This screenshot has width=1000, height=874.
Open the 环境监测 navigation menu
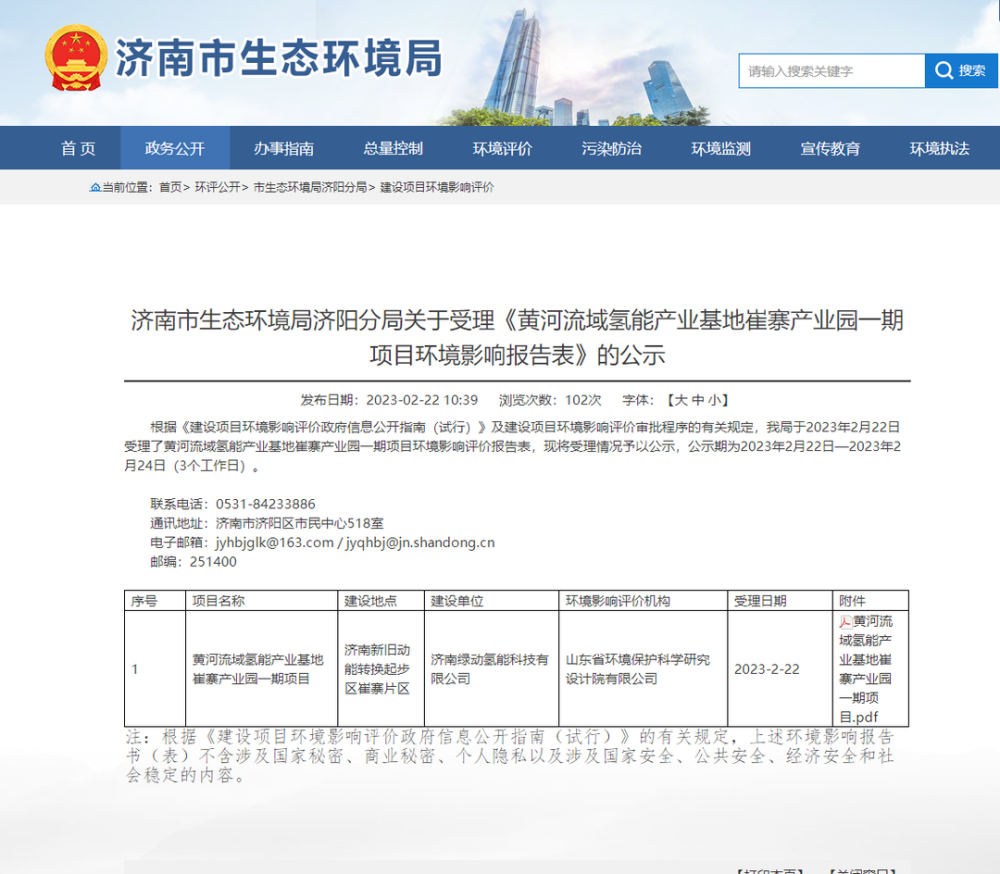pyautogui.click(x=721, y=149)
